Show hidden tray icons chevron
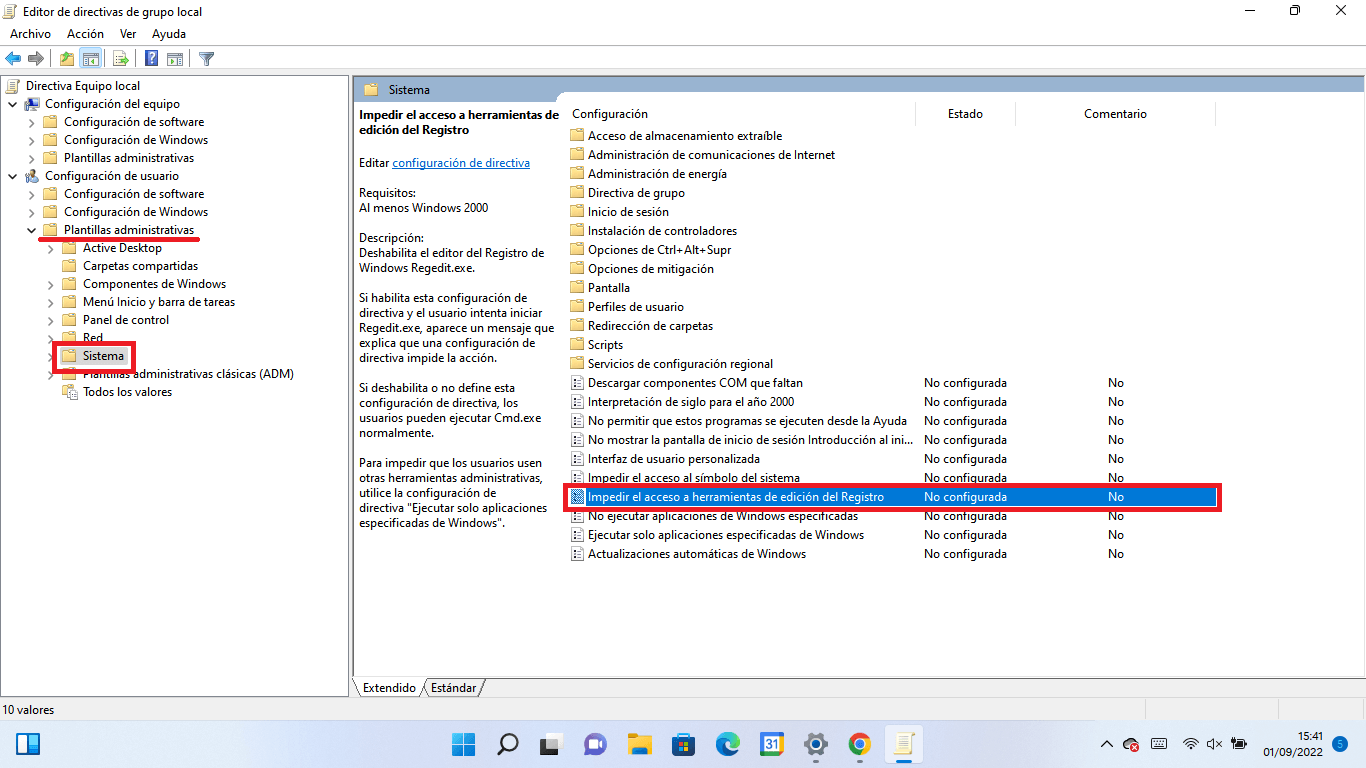The image size is (1366, 768). pyautogui.click(x=1106, y=744)
